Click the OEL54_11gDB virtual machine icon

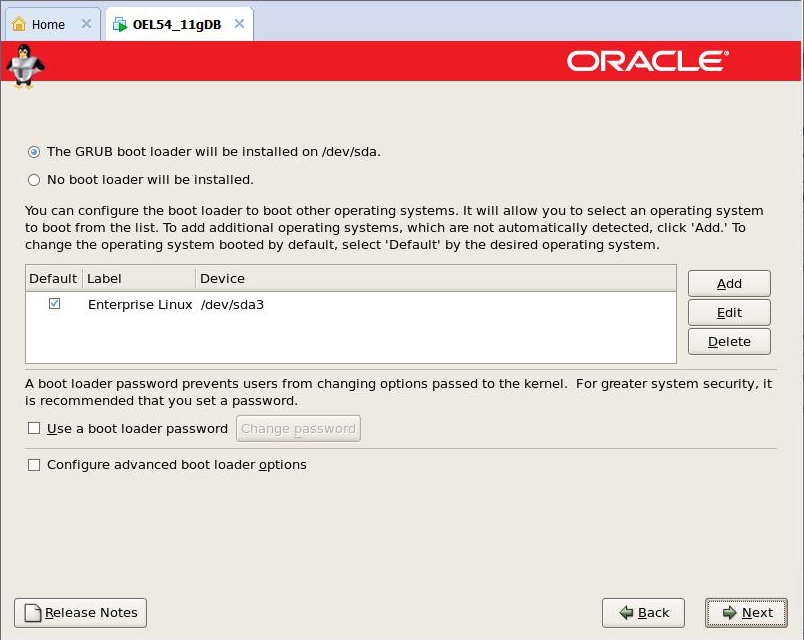tap(120, 24)
